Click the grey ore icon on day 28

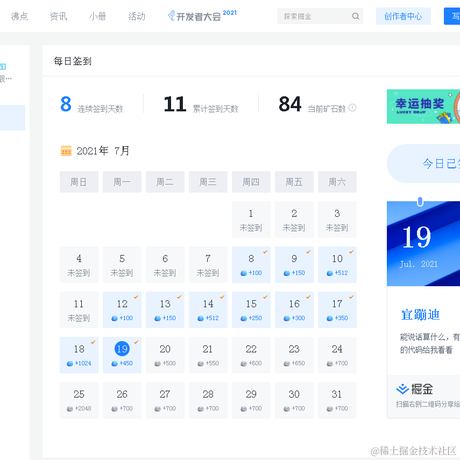(x=201, y=409)
